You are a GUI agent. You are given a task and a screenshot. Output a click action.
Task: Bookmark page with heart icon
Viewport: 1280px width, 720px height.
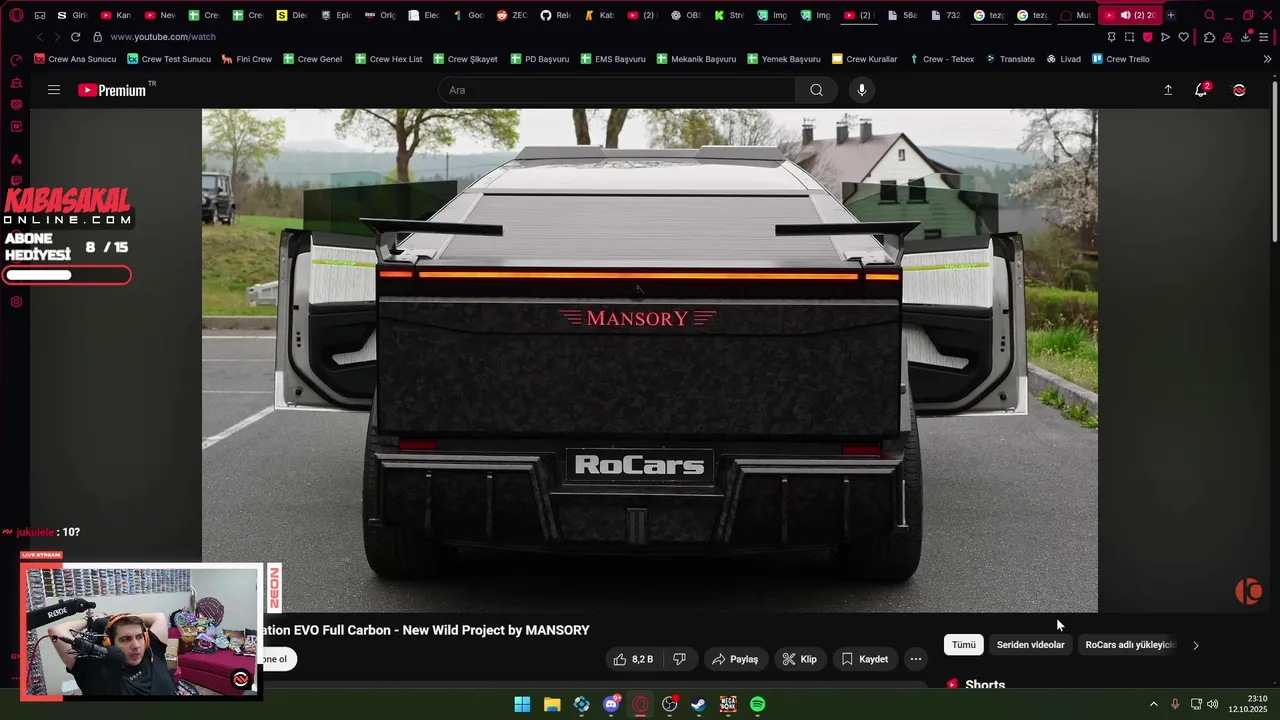pos(1183,37)
